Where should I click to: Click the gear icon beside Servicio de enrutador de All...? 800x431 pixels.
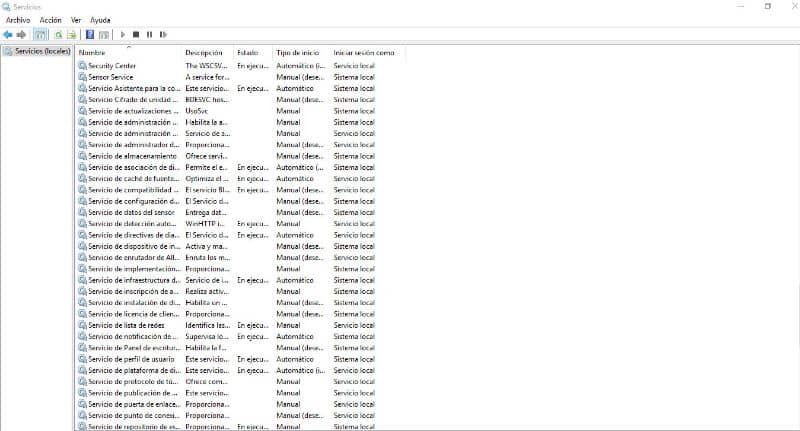[x=83, y=258]
